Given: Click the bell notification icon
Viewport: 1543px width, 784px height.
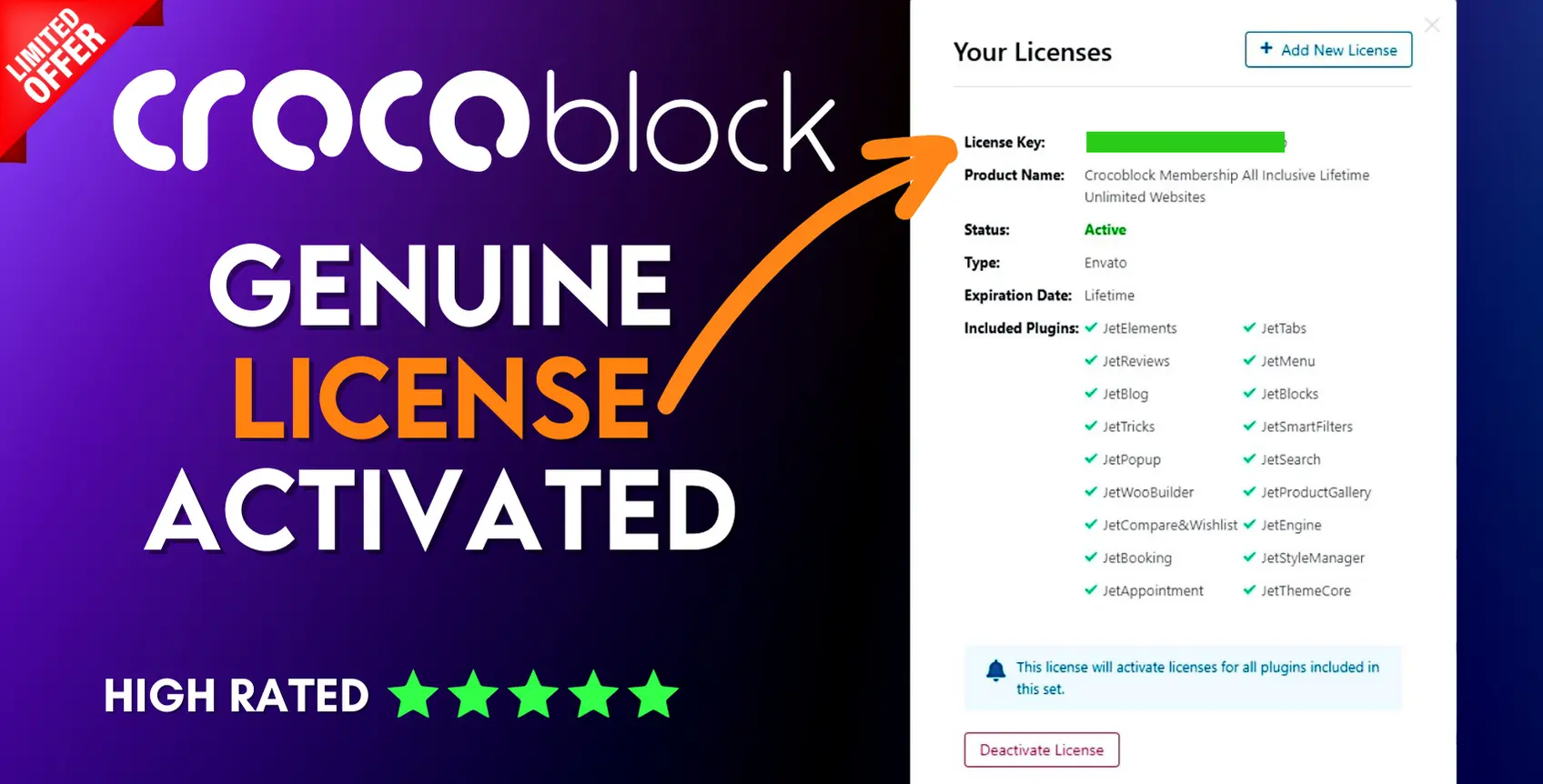Looking at the screenshot, I should [x=996, y=671].
